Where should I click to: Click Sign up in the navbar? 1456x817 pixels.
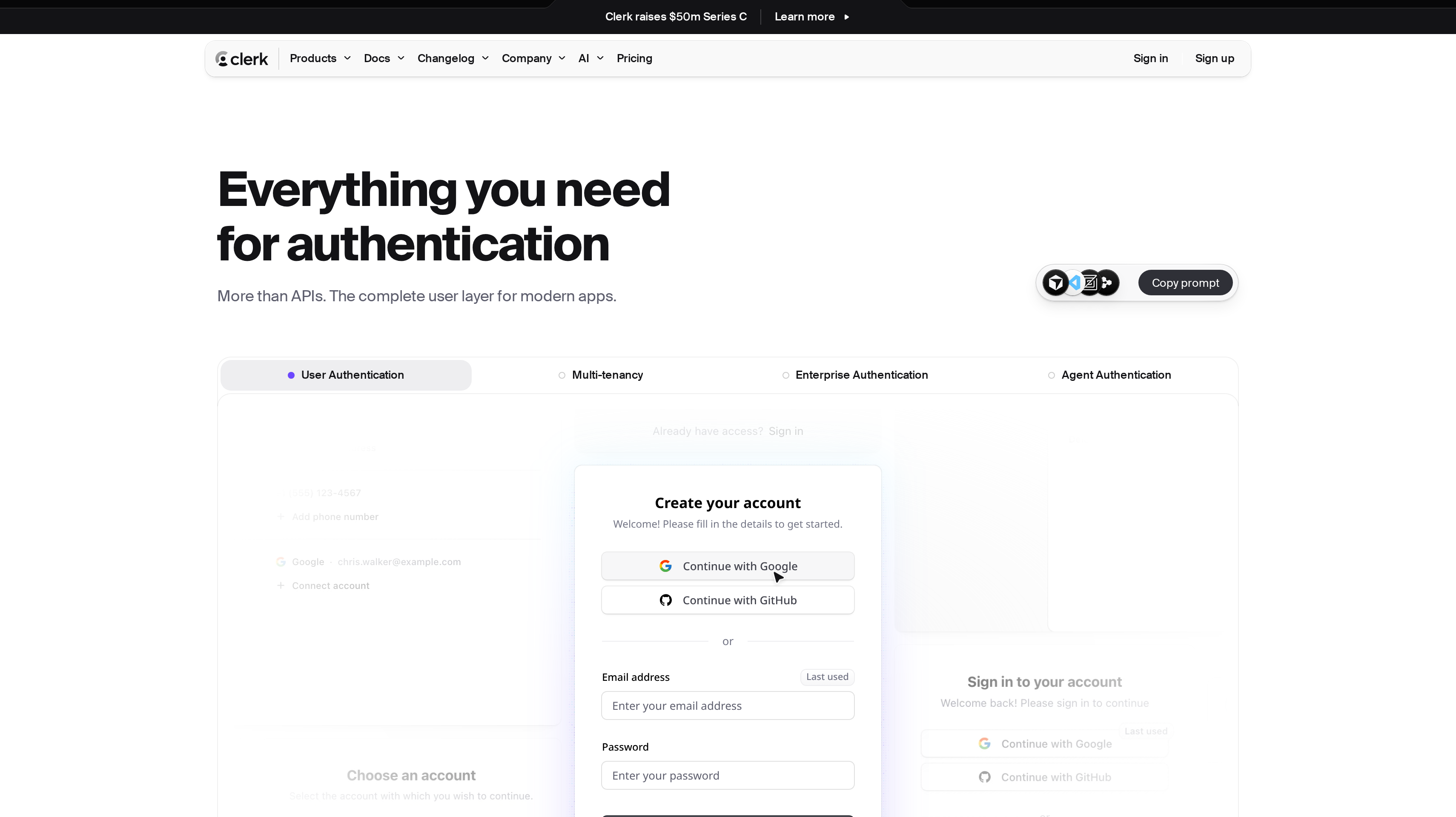click(x=1214, y=58)
